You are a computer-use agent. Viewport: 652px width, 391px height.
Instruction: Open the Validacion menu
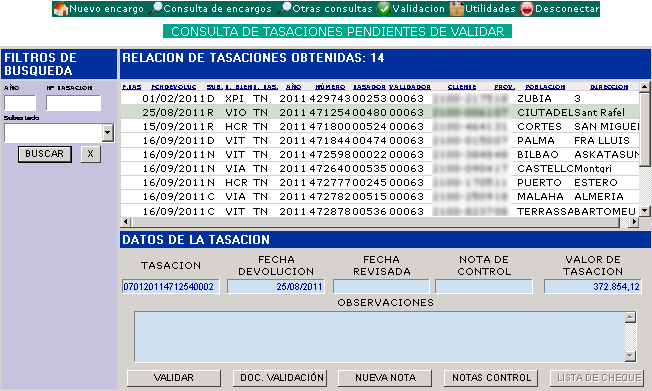coord(418,9)
